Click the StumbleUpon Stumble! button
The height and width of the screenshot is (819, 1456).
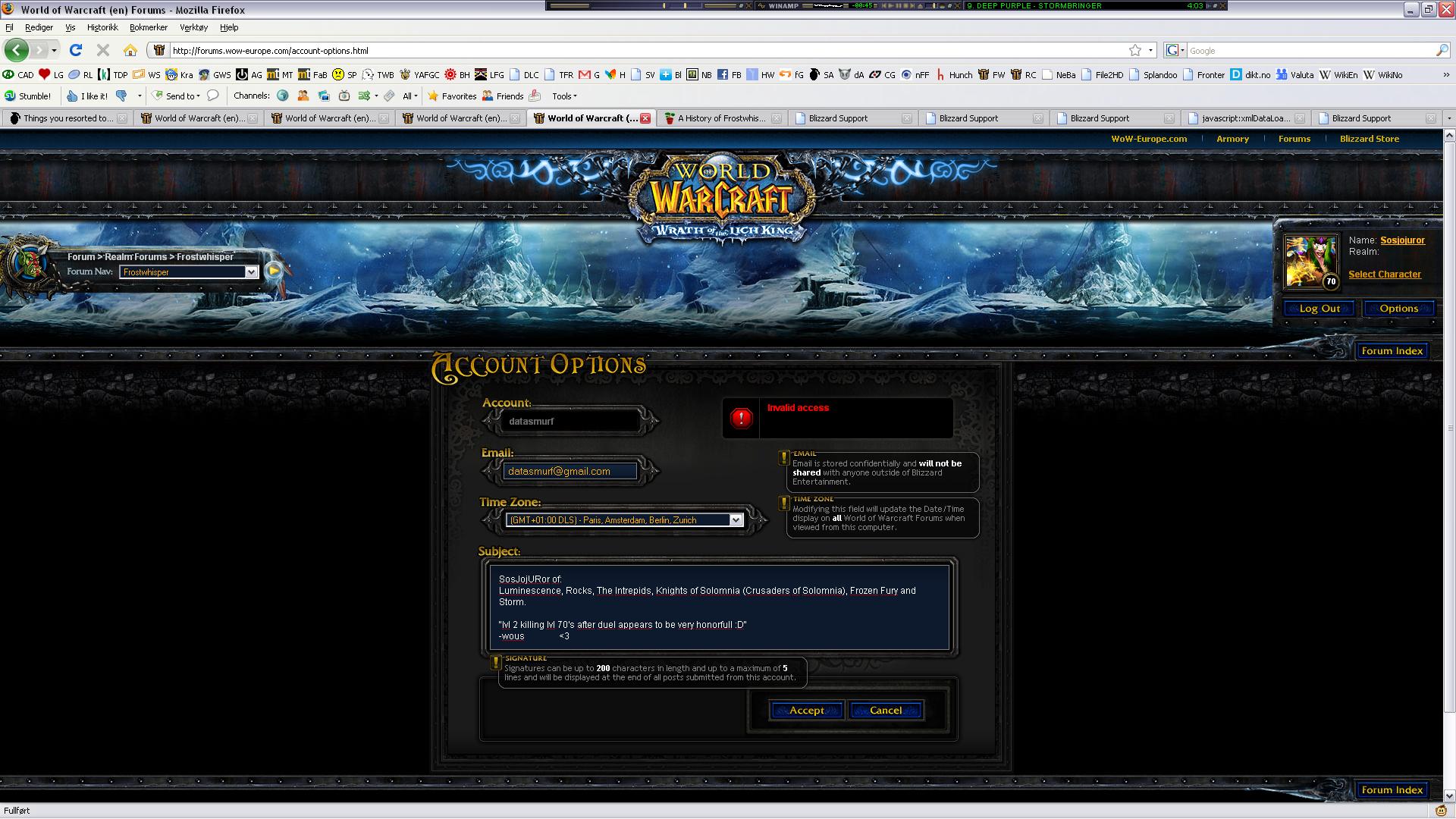coord(28,96)
